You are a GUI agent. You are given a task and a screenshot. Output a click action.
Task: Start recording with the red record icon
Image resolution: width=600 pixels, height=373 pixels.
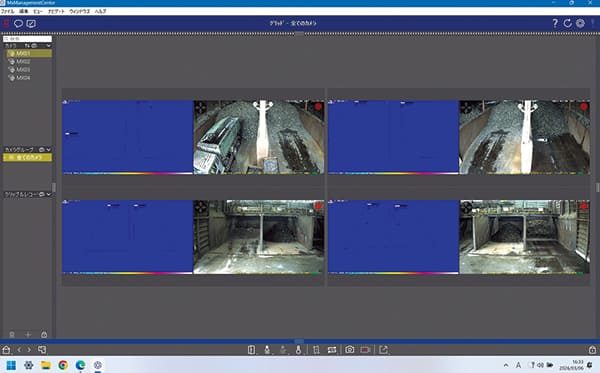click(x=365, y=350)
